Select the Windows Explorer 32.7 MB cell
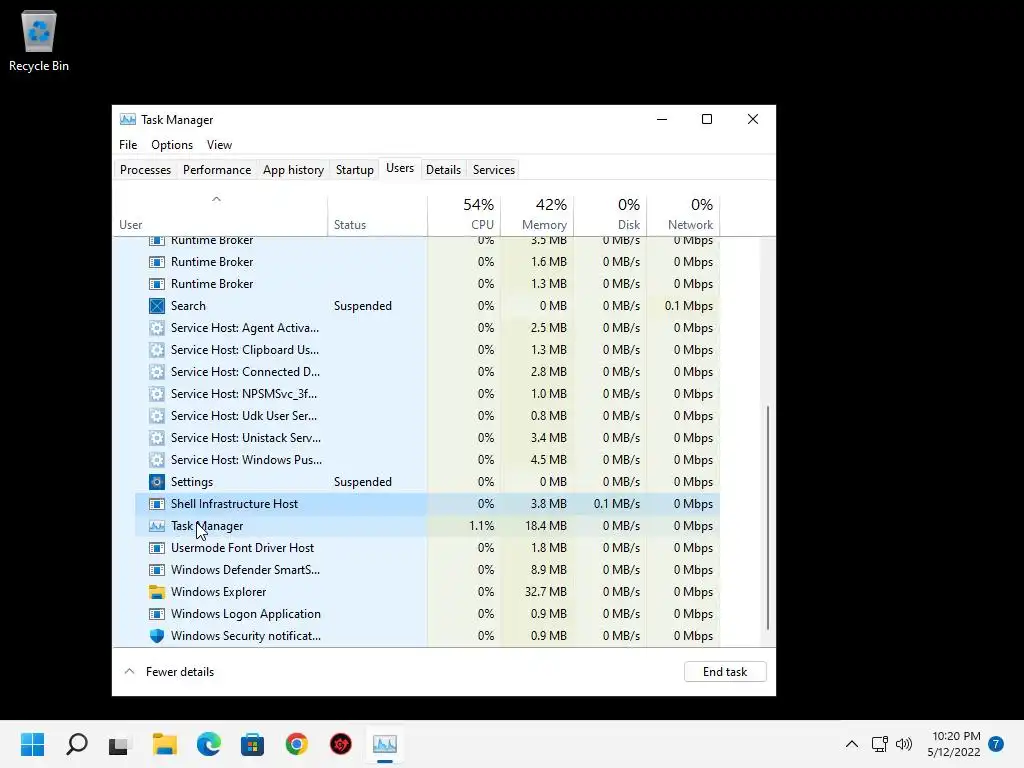This screenshot has height=768, width=1024. point(537,592)
